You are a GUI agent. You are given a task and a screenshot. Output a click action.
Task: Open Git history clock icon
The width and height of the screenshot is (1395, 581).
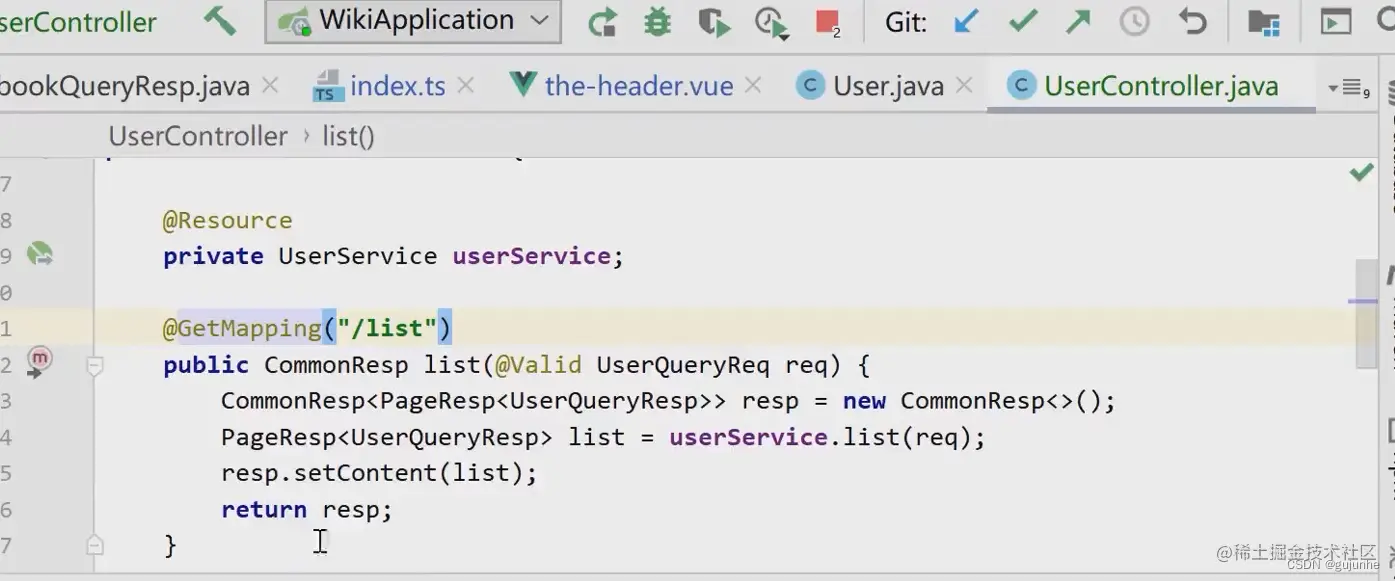(1134, 21)
